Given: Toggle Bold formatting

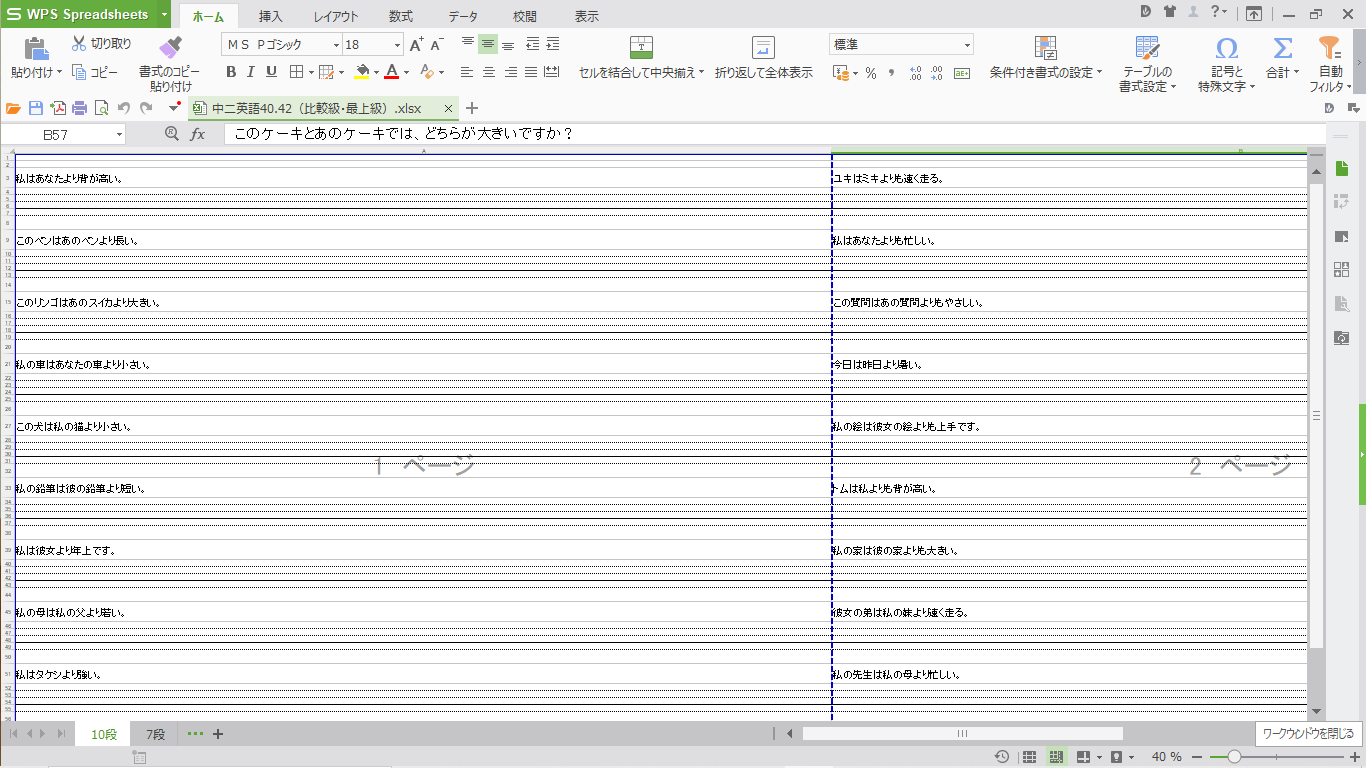Looking at the screenshot, I should [x=231, y=72].
